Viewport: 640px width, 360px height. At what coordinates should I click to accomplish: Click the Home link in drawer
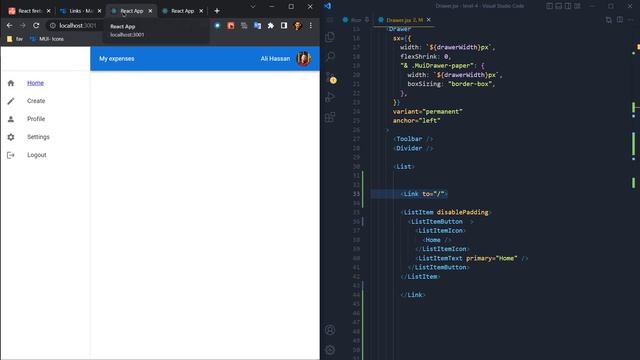pos(36,83)
